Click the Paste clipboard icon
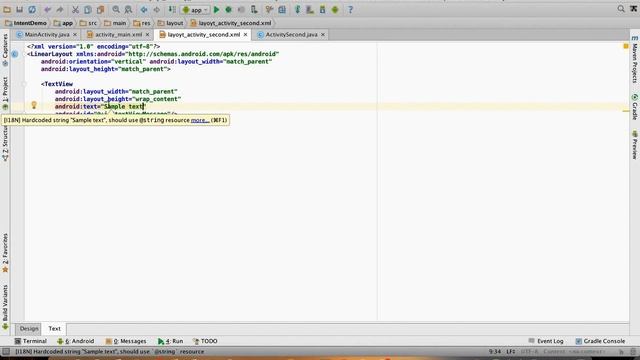 [x=100, y=9]
